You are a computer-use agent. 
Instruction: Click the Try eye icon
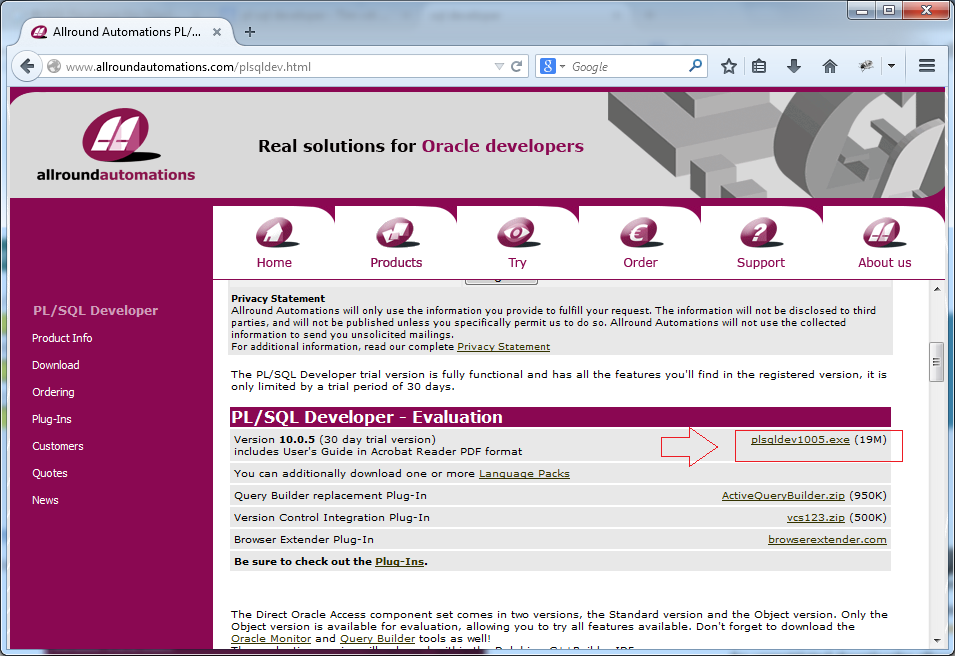[x=517, y=232]
